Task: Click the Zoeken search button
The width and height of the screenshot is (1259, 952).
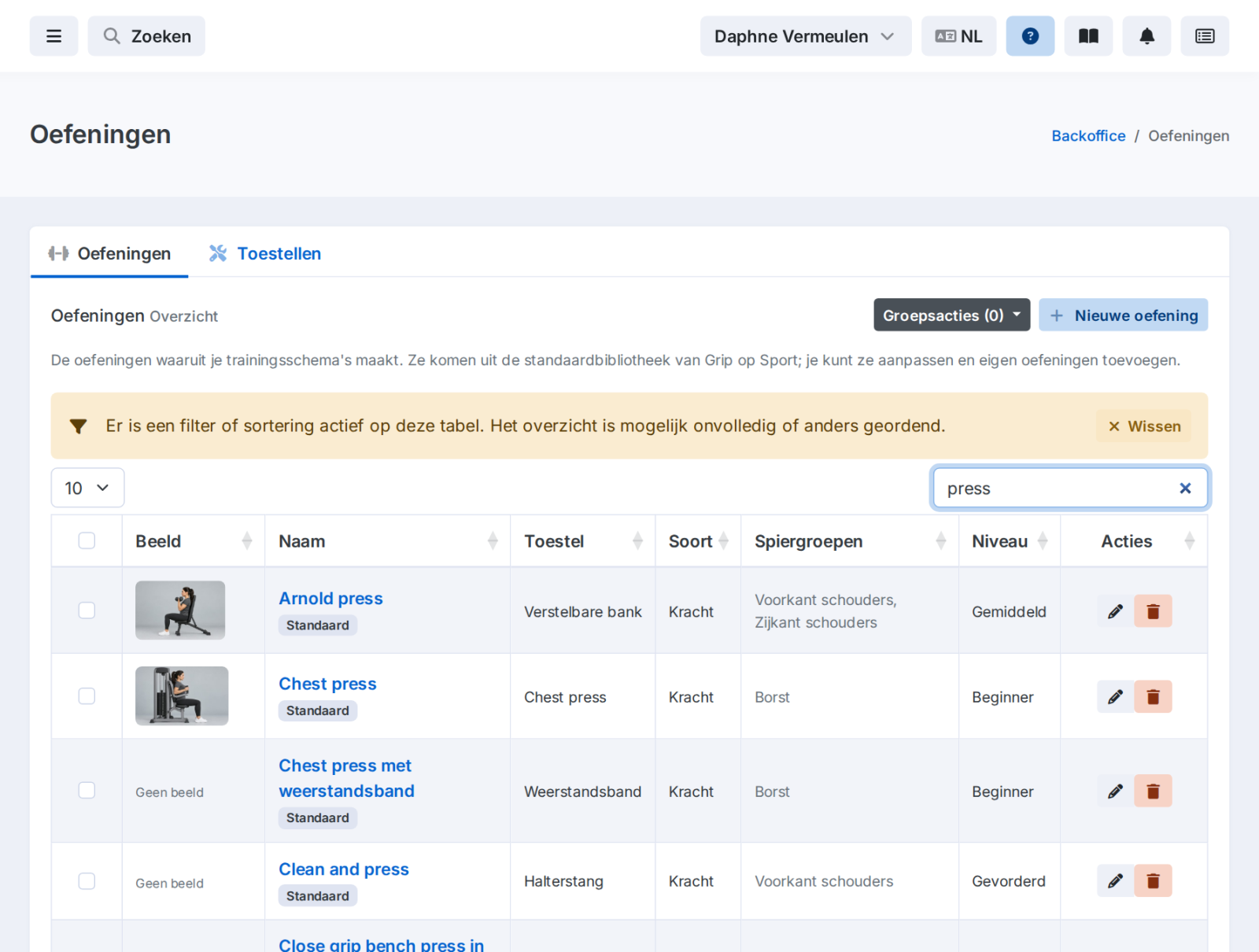Action: tap(146, 36)
